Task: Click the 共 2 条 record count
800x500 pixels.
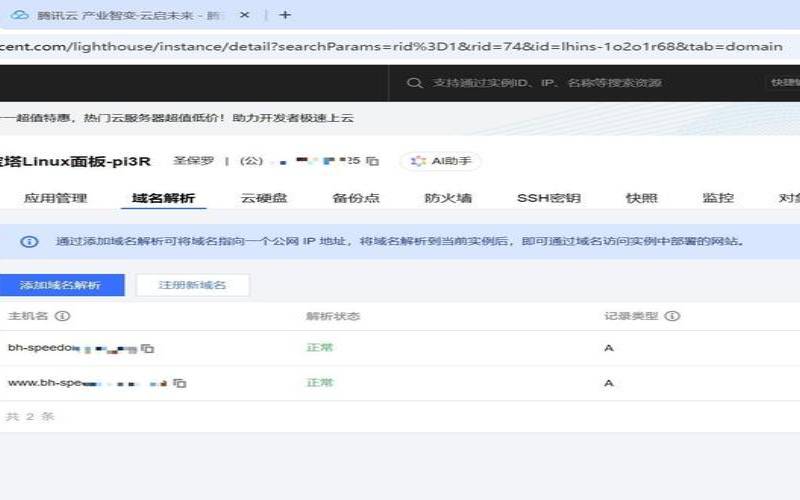Action: click(x=30, y=417)
